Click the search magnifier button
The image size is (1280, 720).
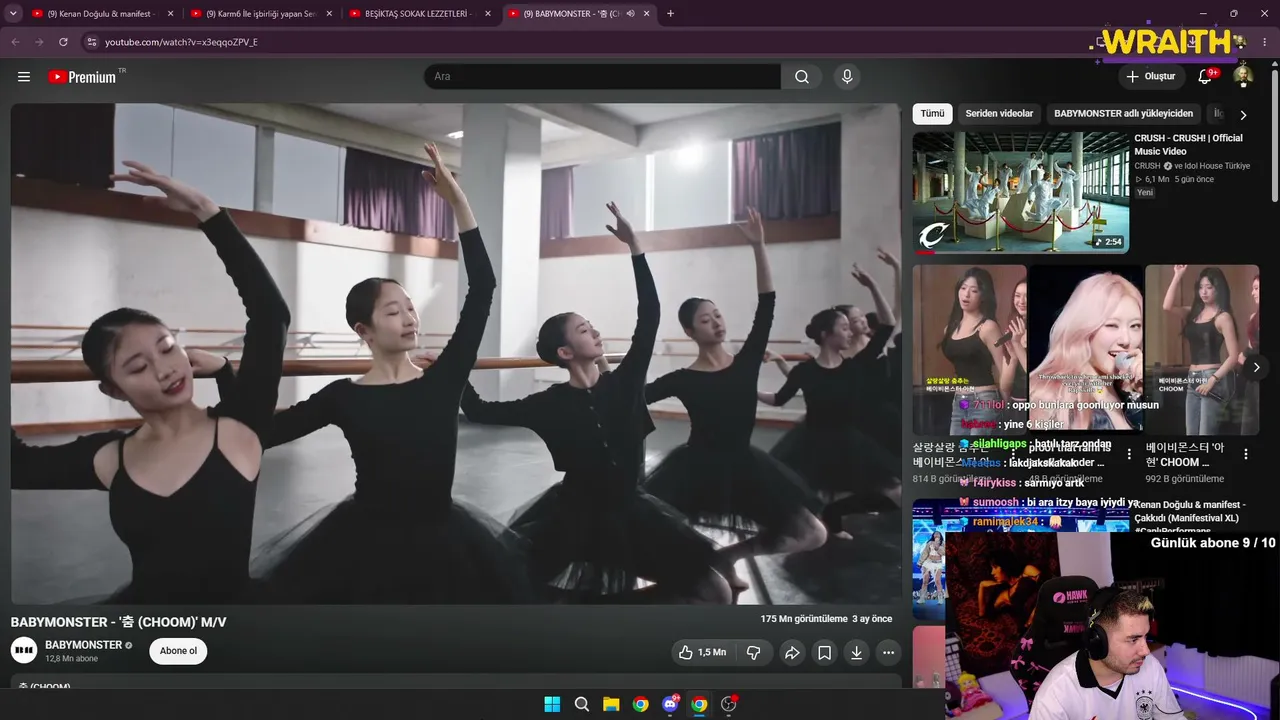[x=802, y=77]
